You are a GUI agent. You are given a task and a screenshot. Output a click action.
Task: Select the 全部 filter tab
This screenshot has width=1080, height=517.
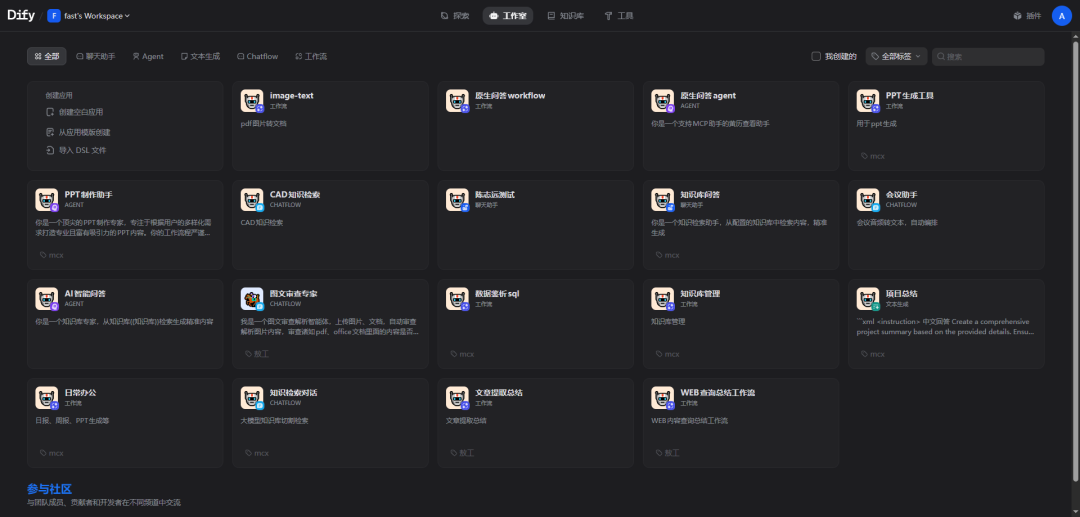47,56
